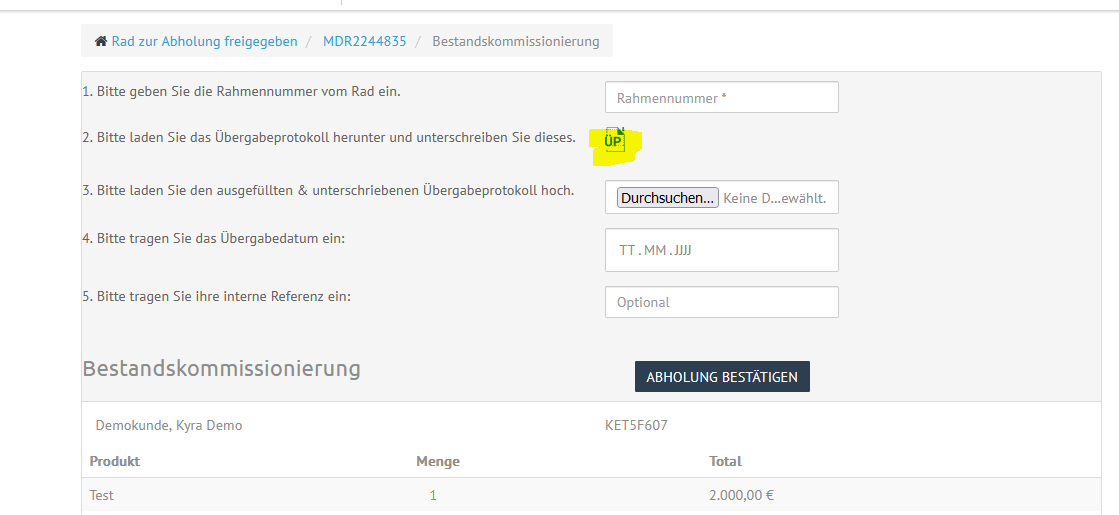This screenshot has width=1119, height=515.
Task: Click the Produkt column header
Action: coord(115,461)
